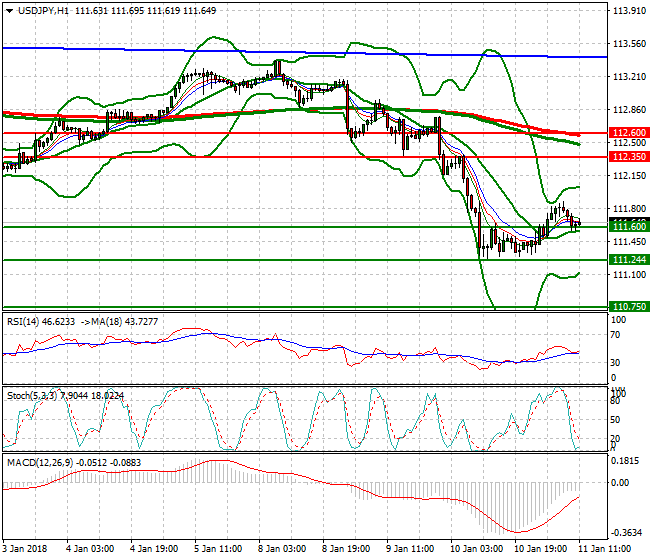Select the 111.450 price axis label
This screenshot has width=650, height=560.
coord(629,242)
